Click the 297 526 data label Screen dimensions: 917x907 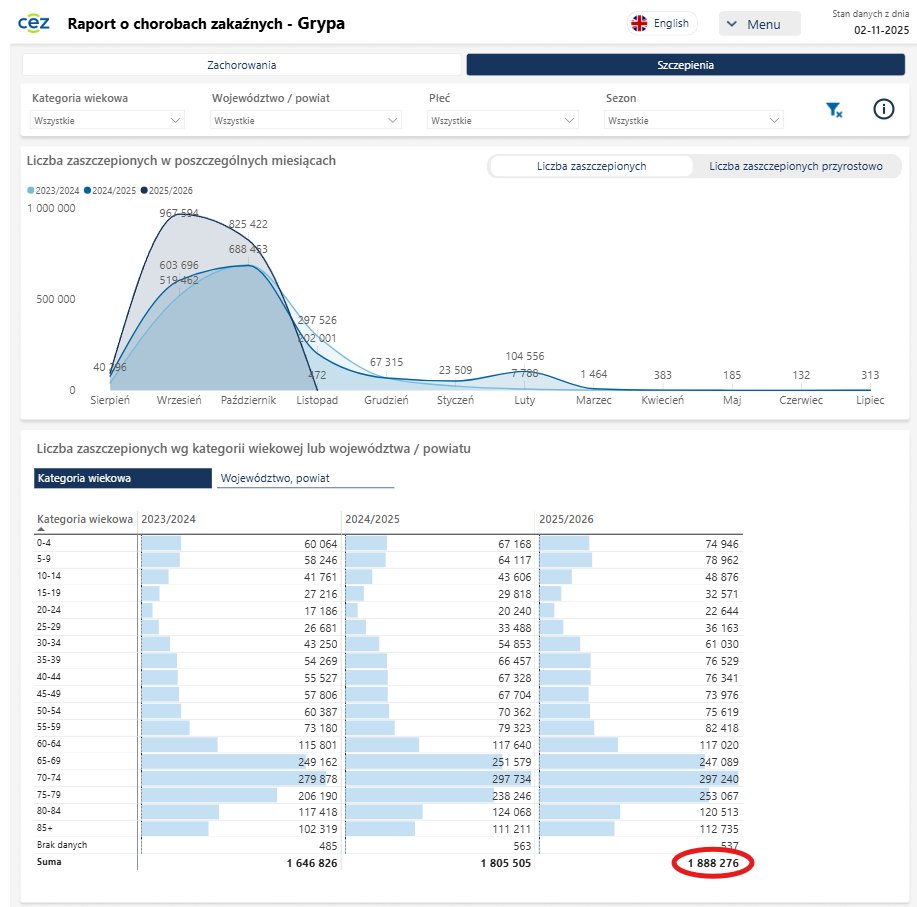click(317, 320)
